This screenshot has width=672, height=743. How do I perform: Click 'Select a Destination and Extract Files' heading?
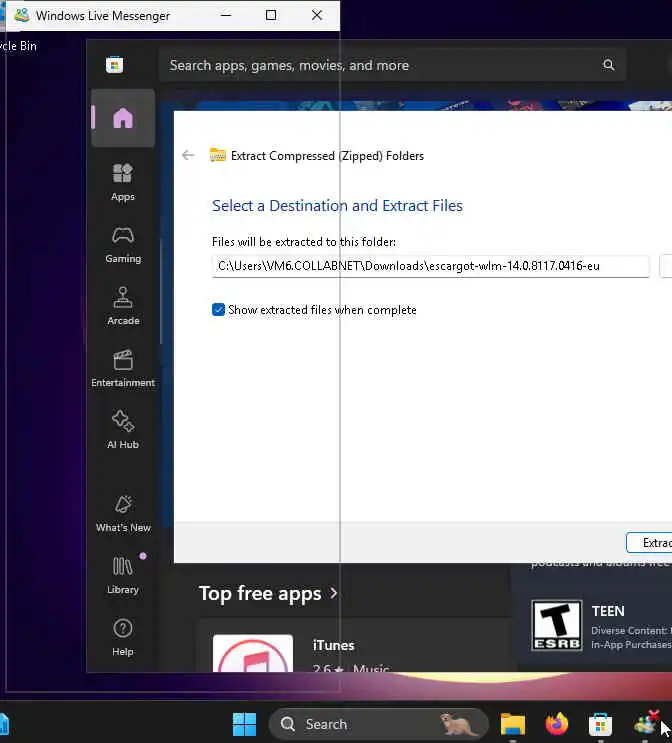[x=337, y=206]
